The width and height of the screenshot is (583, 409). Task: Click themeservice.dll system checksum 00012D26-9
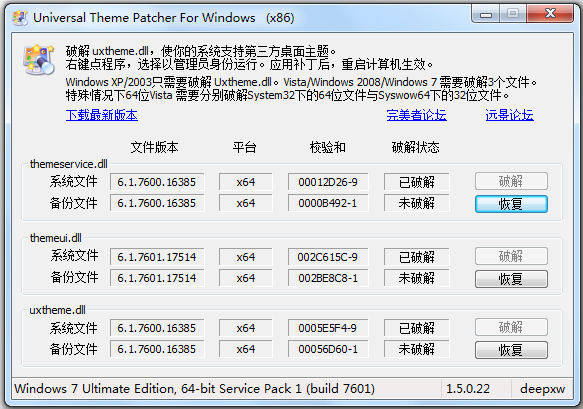[x=328, y=182]
